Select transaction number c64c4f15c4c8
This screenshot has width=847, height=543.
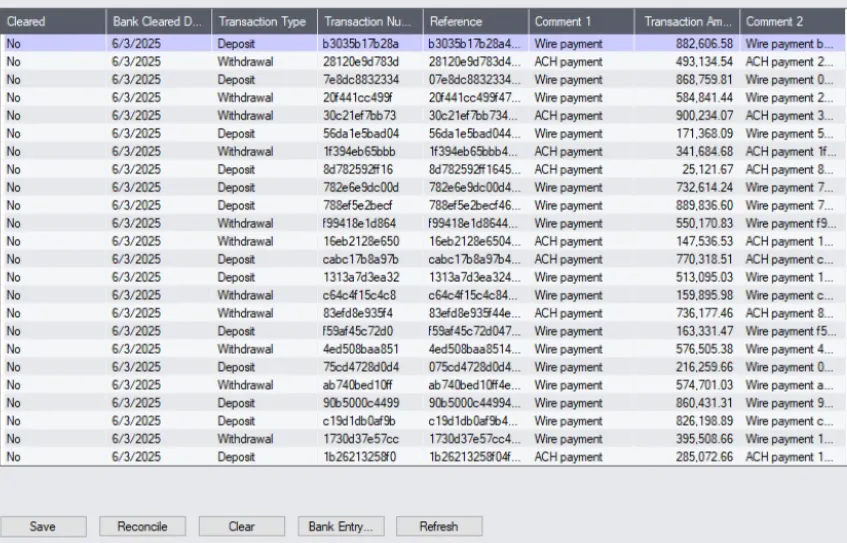click(x=359, y=295)
